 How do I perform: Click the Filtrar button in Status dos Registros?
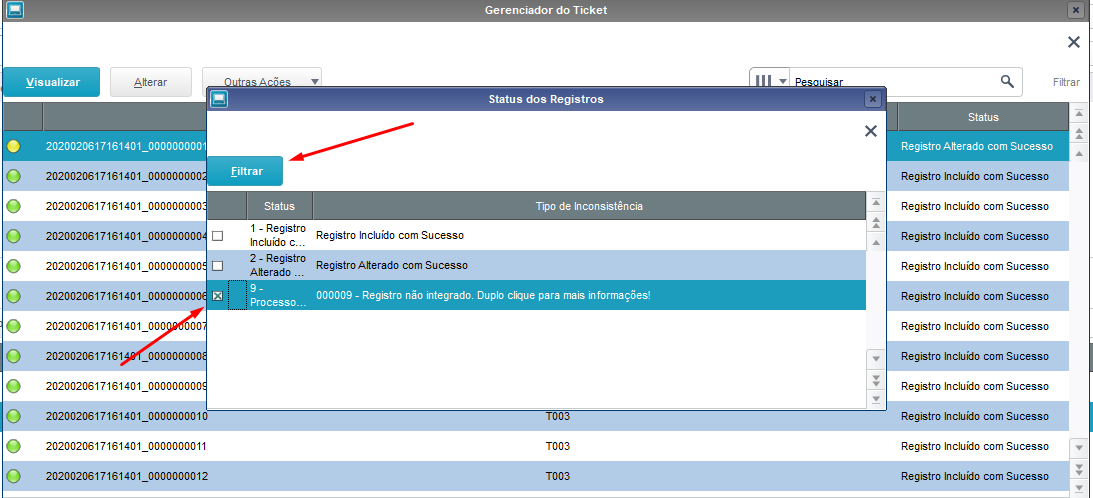click(245, 171)
